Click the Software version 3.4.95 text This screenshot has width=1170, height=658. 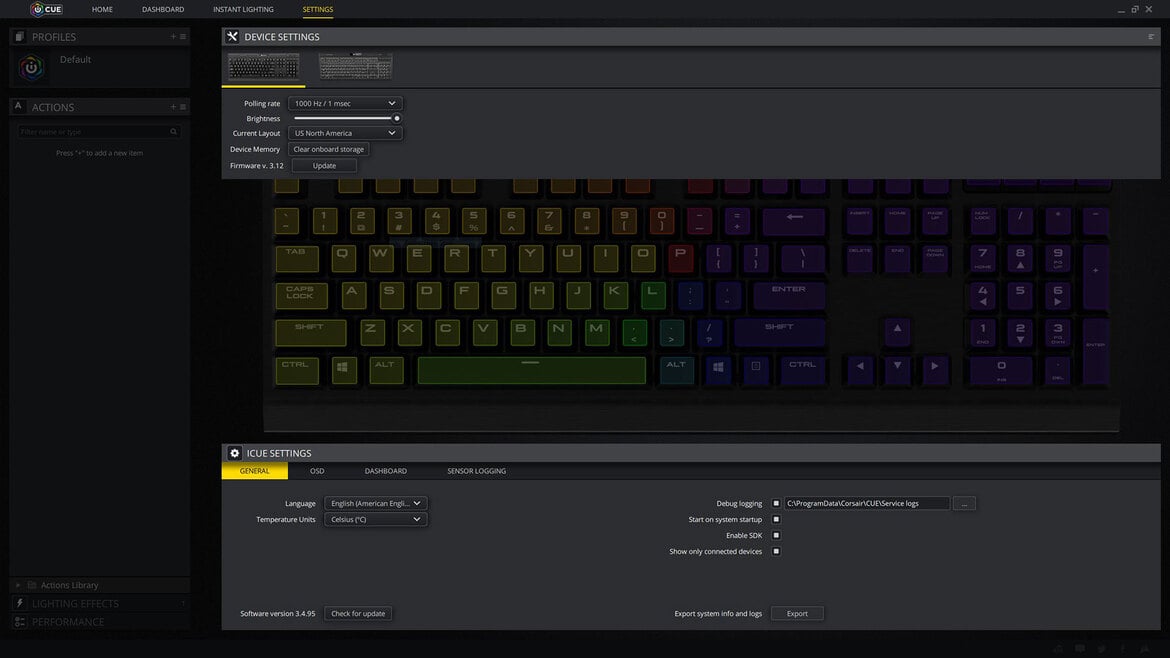coord(278,613)
